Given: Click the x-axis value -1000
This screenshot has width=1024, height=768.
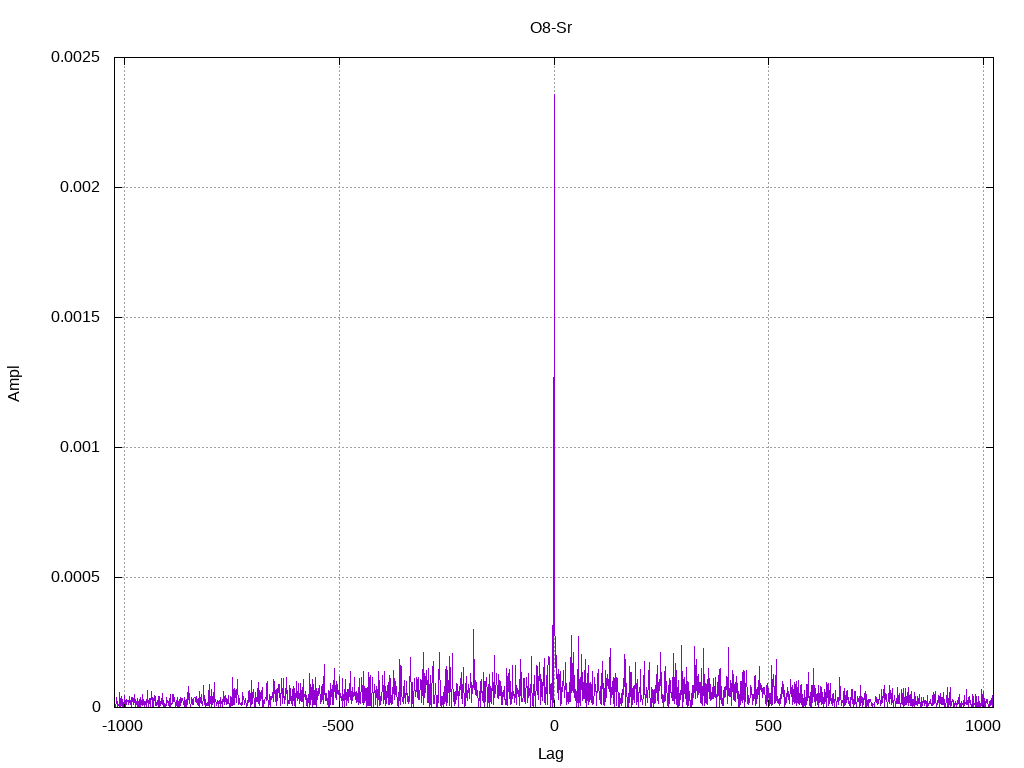Looking at the screenshot, I should [x=123, y=726].
